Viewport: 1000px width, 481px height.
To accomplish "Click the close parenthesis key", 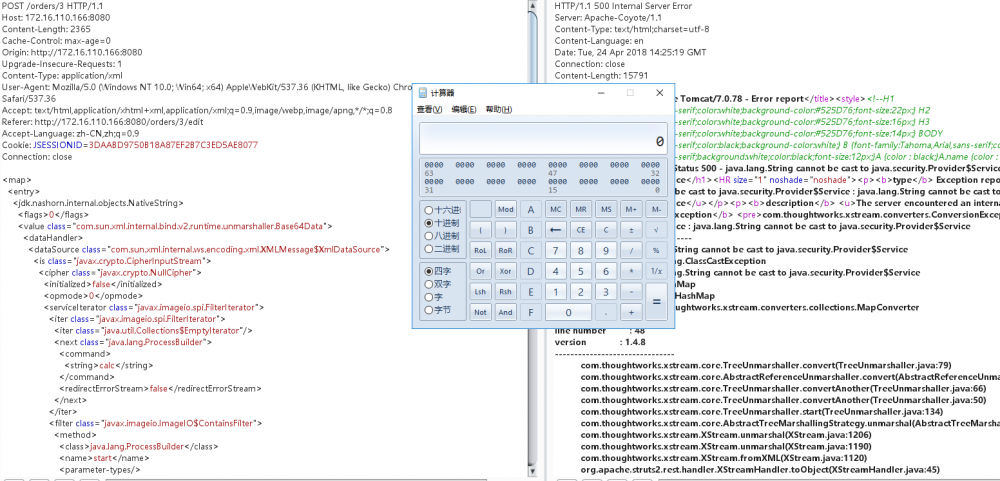I will 506,230.
